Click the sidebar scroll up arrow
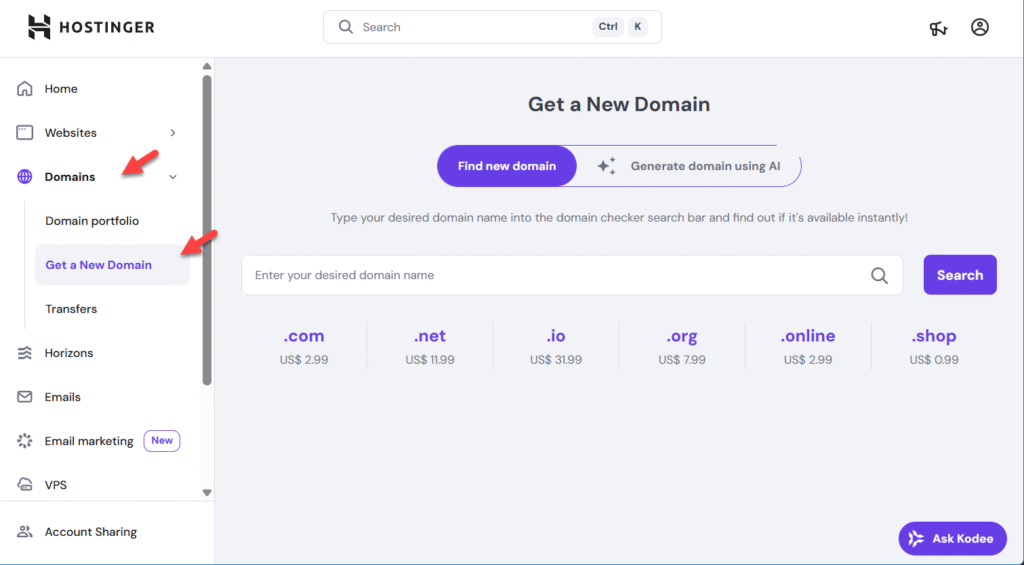This screenshot has width=1024, height=565. (x=207, y=67)
